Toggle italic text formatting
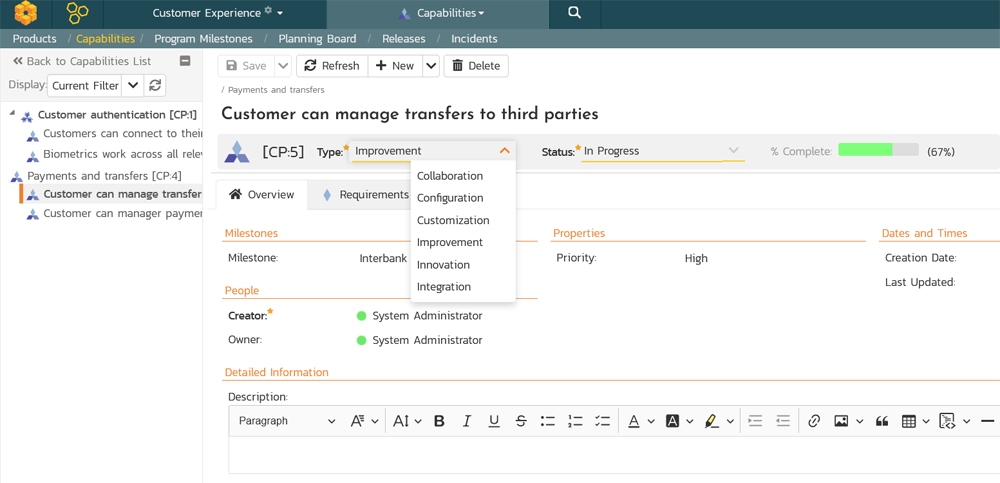The image size is (1000, 483). (466, 421)
